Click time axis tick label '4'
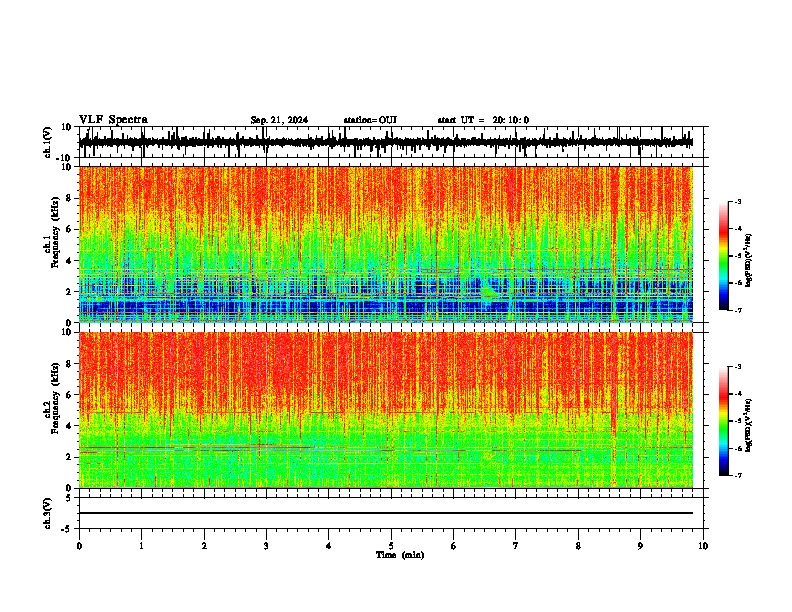The height and width of the screenshot is (612, 792). pyautogui.click(x=329, y=546)
